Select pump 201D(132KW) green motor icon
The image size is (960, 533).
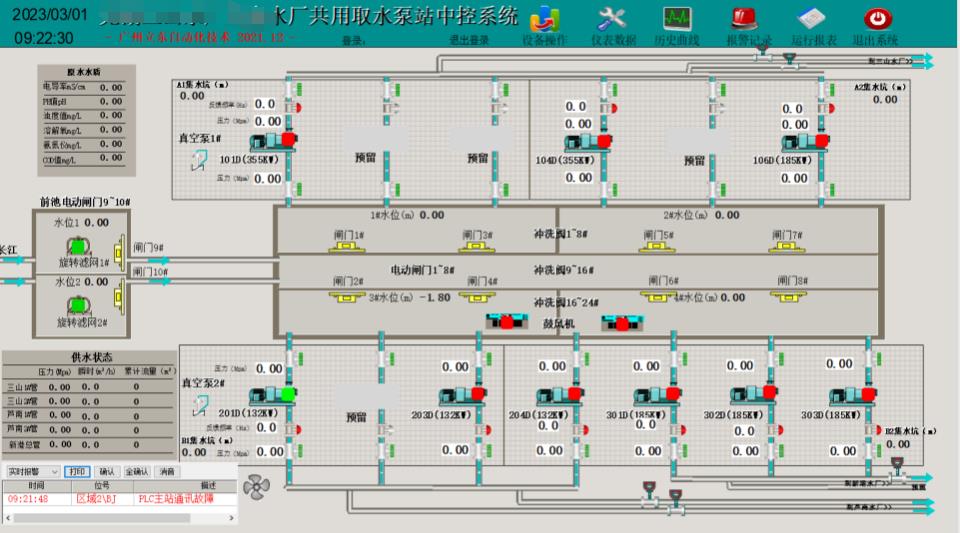pyautogui.click(x=273, y=395)
